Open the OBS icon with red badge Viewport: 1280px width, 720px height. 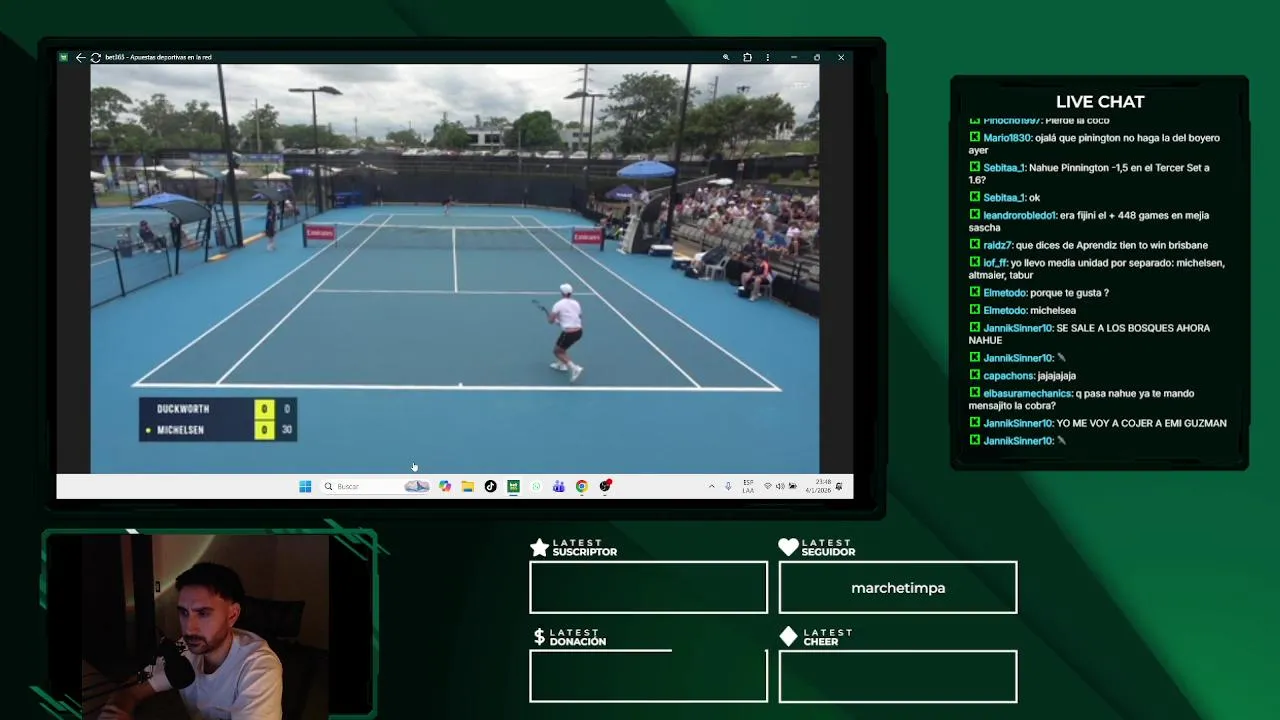click(x=605, y=486)
